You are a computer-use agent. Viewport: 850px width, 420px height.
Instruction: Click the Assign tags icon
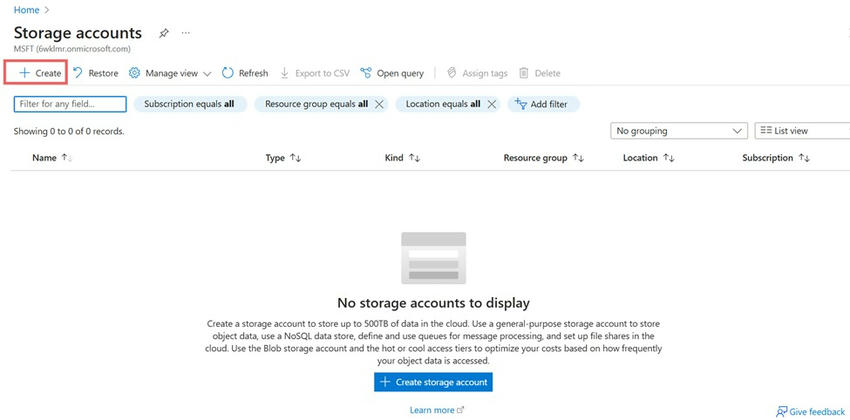pos(452,73)
